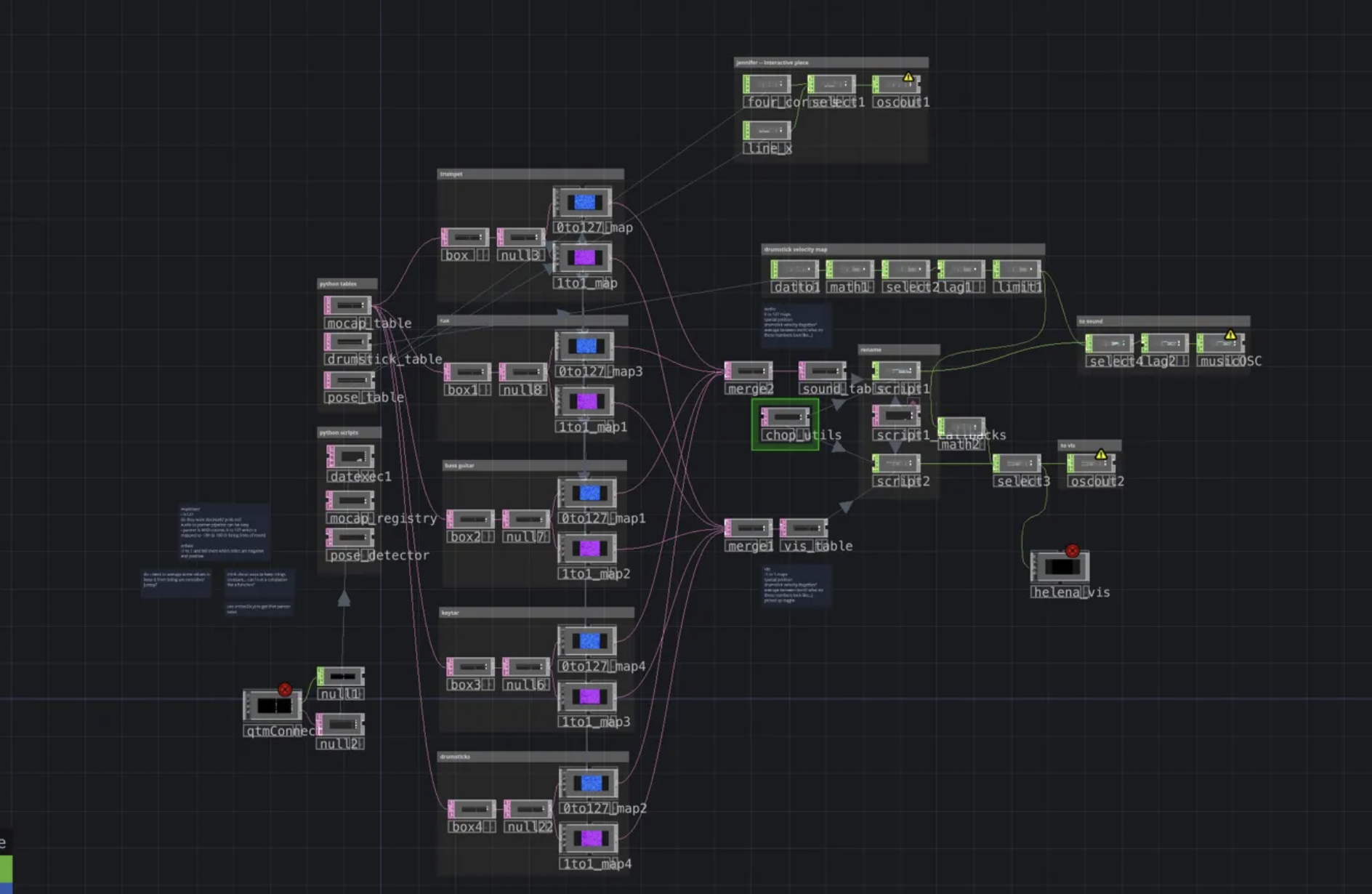Screen dimensions: 1372x894
Task: Select the math1 CHOP node
Action: click(x=850, y=269)
